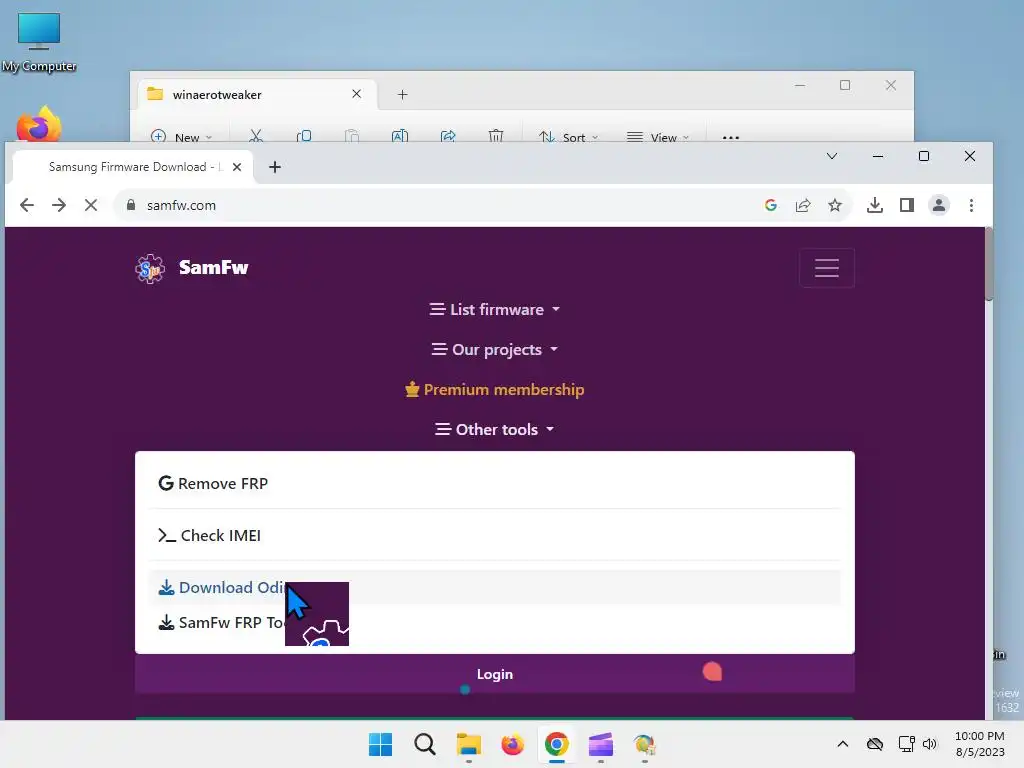Viewport: 1024px width, 768px height.
Task: Click Paste icon in File Explorer
Action: tap(352, 136)
